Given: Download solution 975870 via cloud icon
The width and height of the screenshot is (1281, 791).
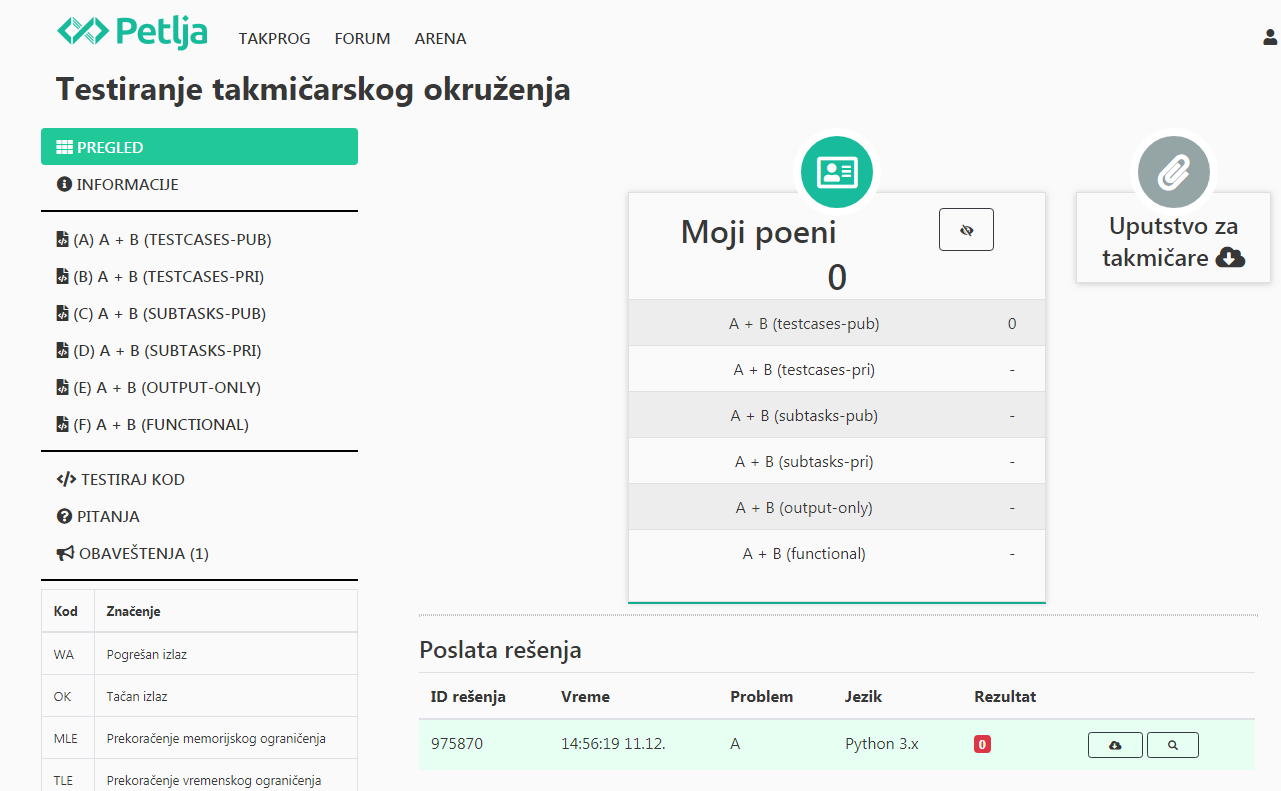Looking at the screenshot, I should pos(1115,745).
